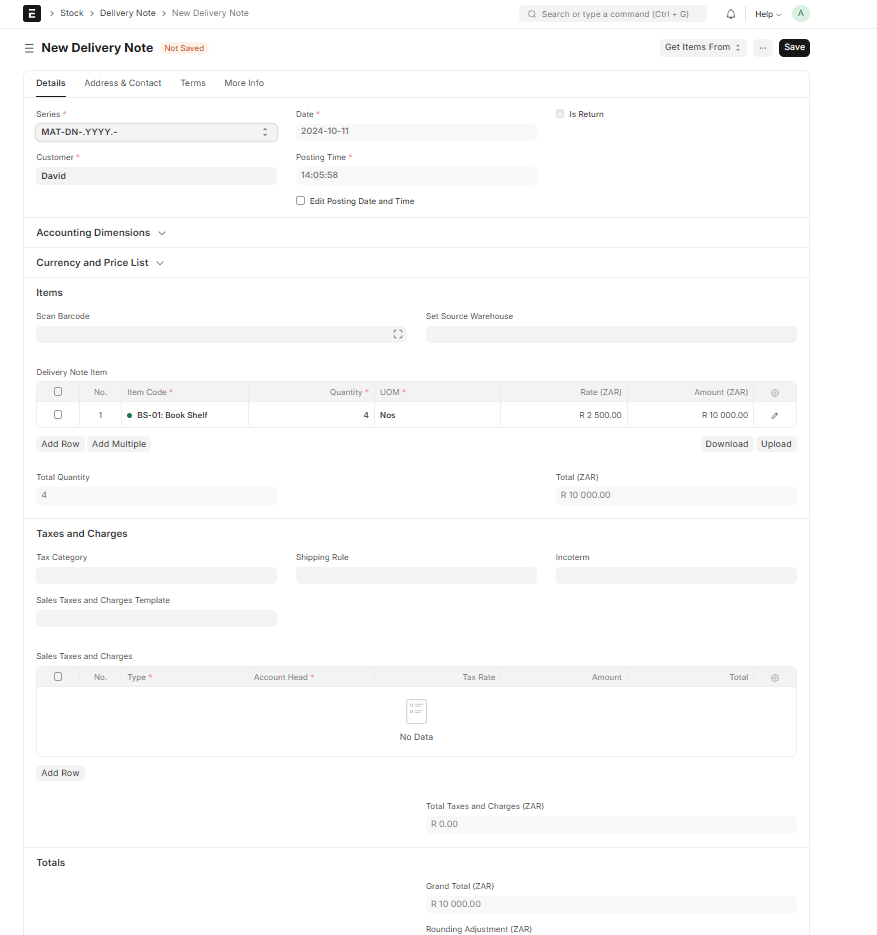Focus the search or command bar
This screenshot has width=877, height=935.
point(613,14)
